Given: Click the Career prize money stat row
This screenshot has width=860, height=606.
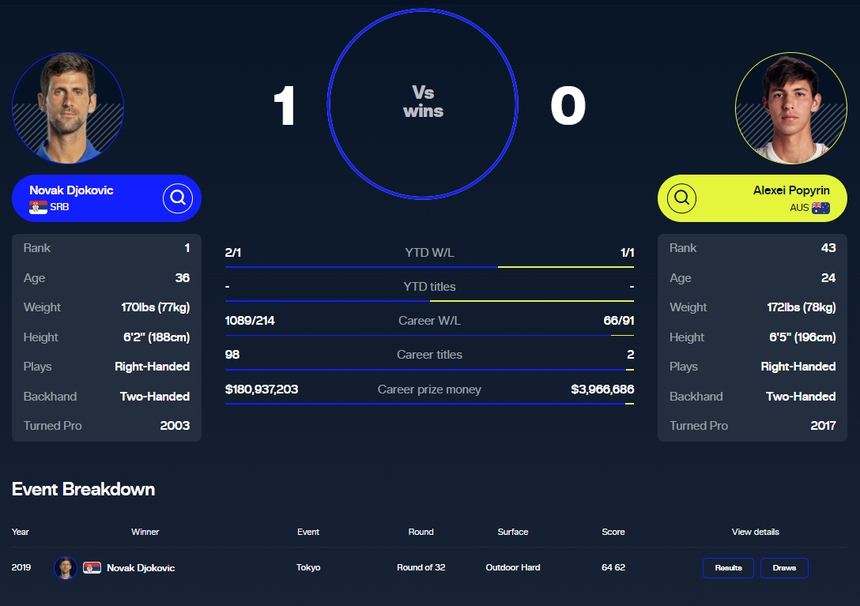Looking at the screenshot, I should pos(429,389).
